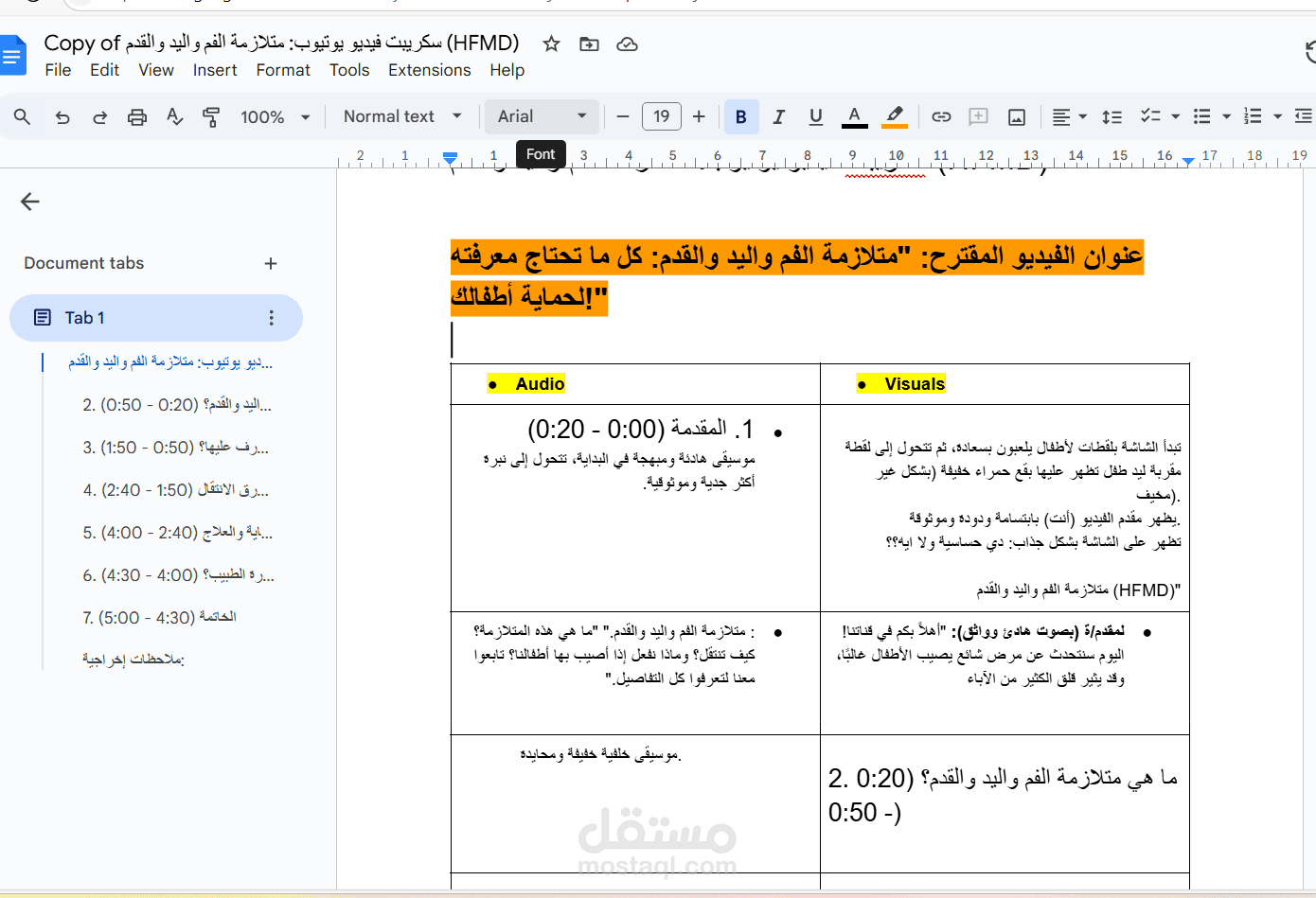
Task: Jump to outline heading 6. (4:30 - 4:00)
Action: coord(177,575)
